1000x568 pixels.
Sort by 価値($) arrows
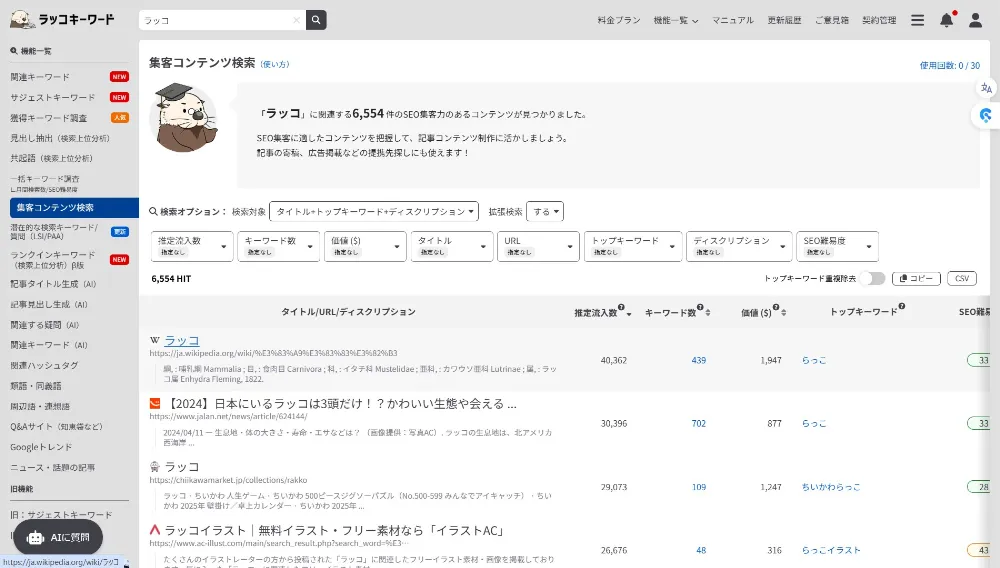click(x=783, y=313)
